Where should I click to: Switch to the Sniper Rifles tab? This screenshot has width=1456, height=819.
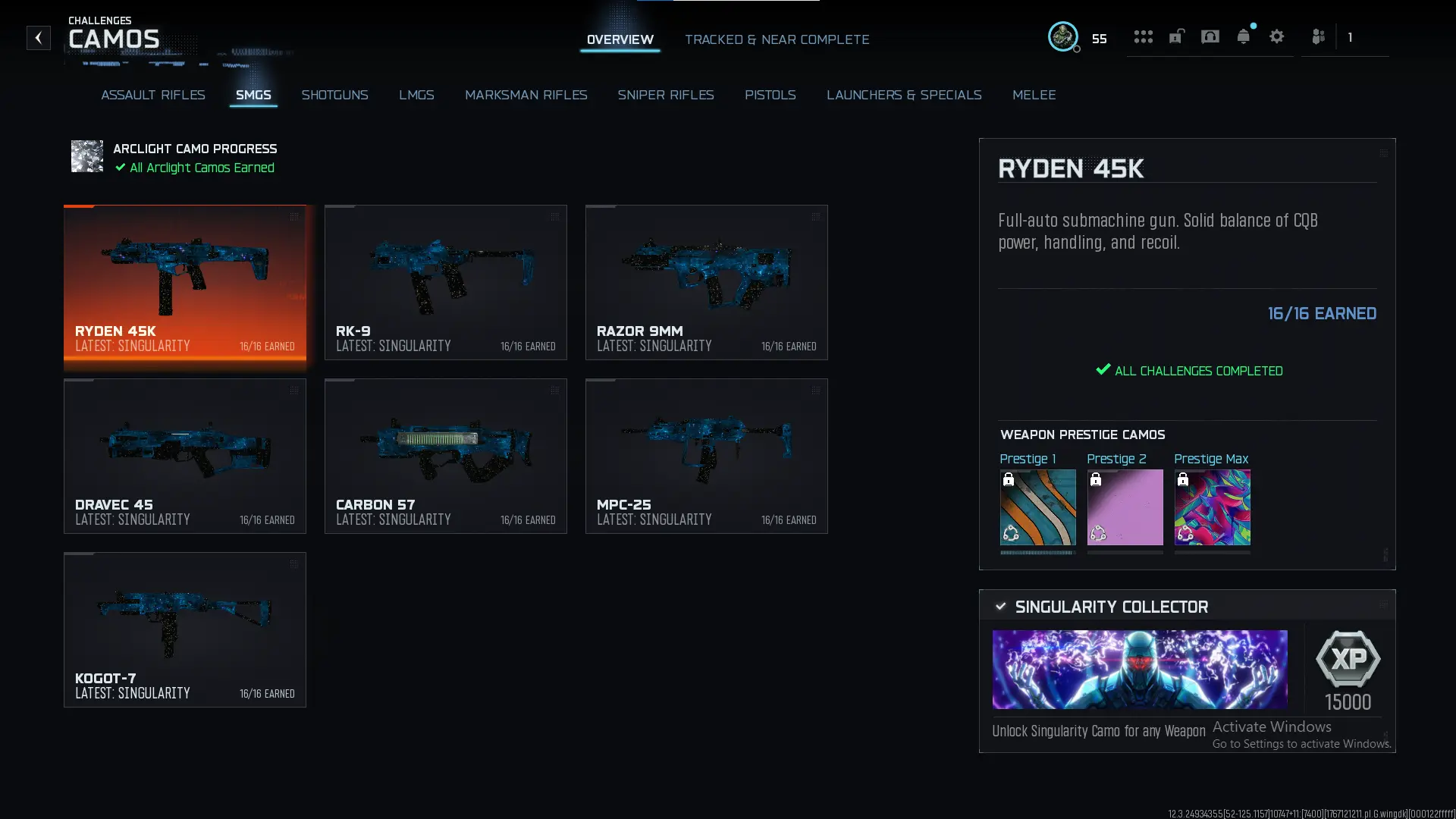666,95
